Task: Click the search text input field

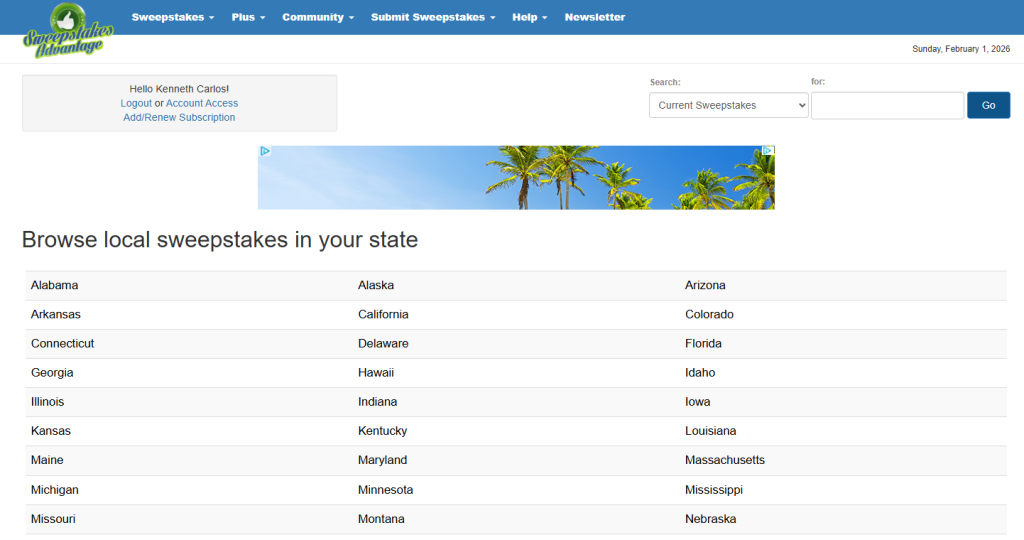Action: pyautogui.click(x=887, y=105)
